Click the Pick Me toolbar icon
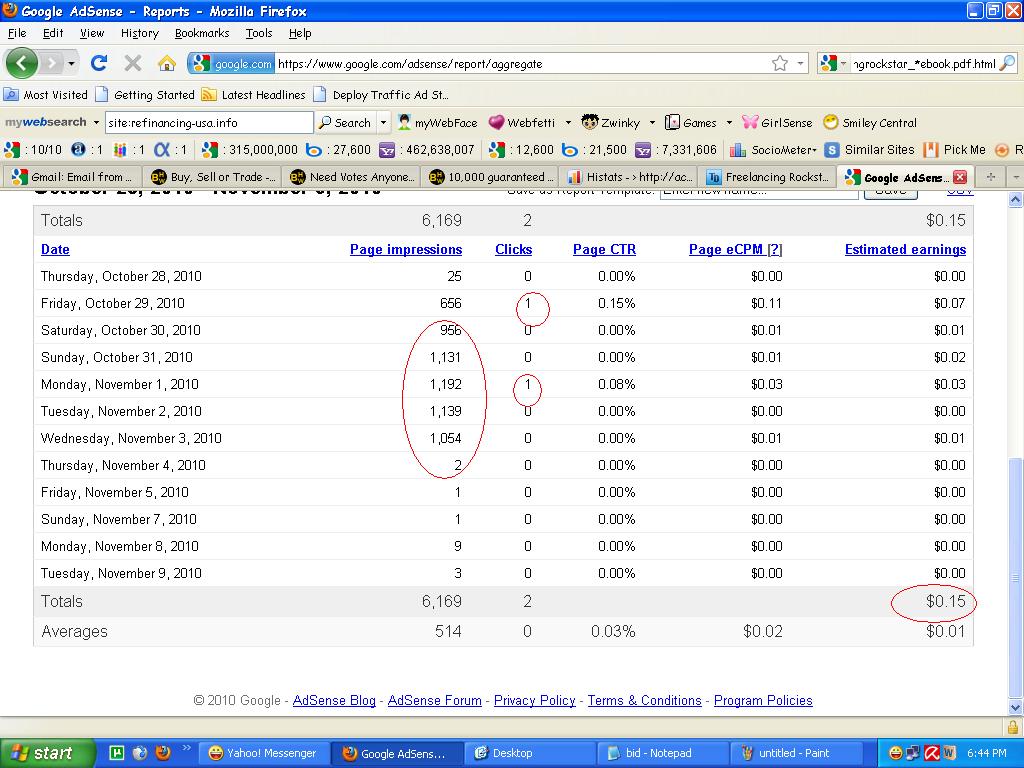 click(931, 150)
